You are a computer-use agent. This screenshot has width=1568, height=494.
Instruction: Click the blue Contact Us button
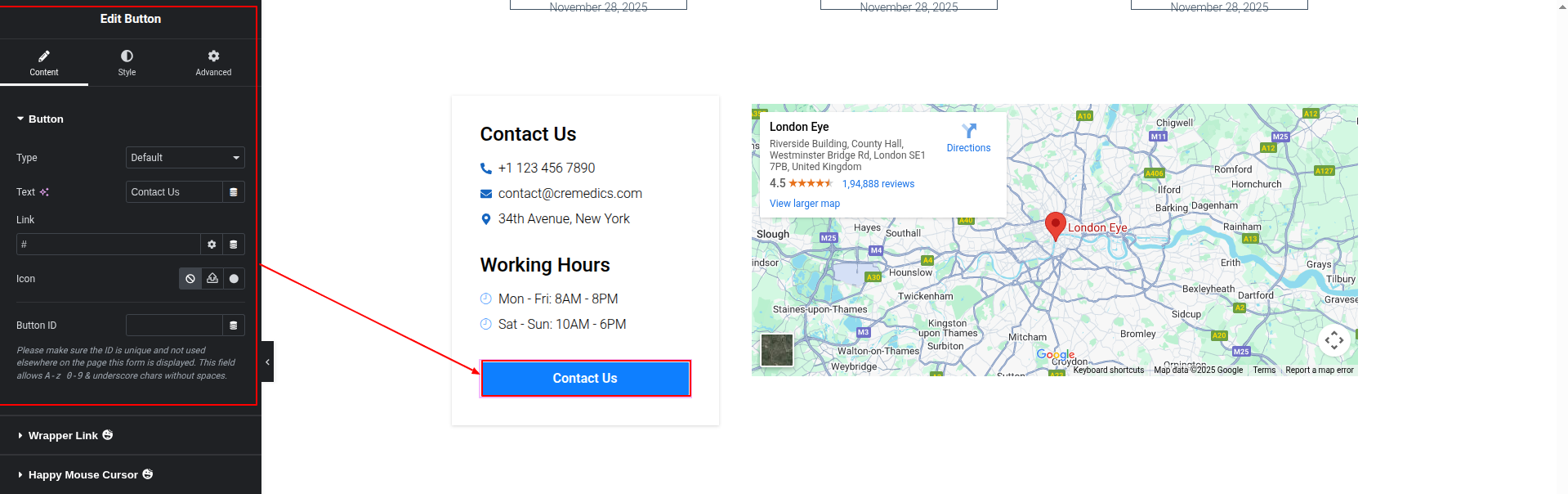[585, 379]
